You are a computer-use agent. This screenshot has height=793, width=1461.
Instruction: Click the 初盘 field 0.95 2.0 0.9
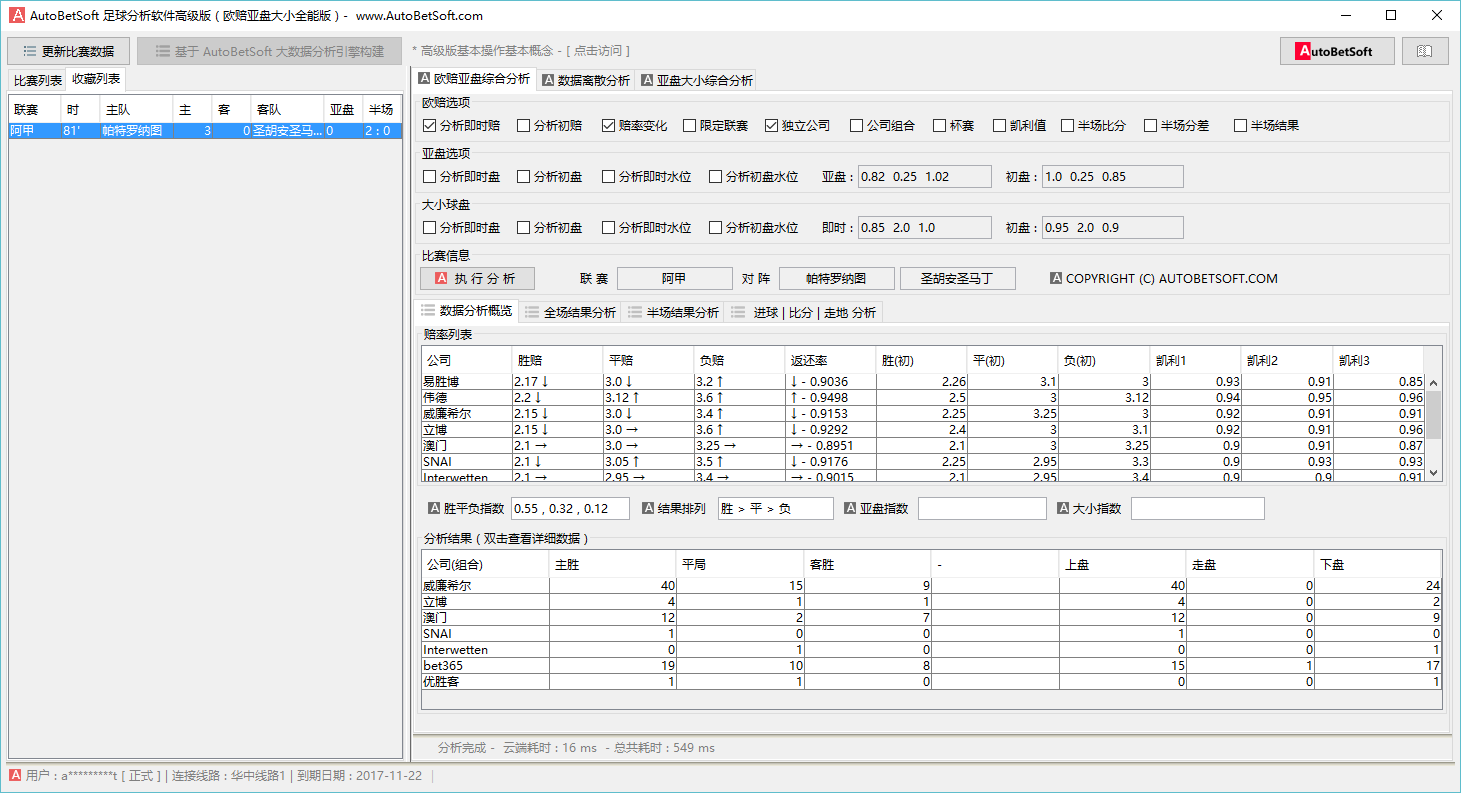pos(1112,228)
